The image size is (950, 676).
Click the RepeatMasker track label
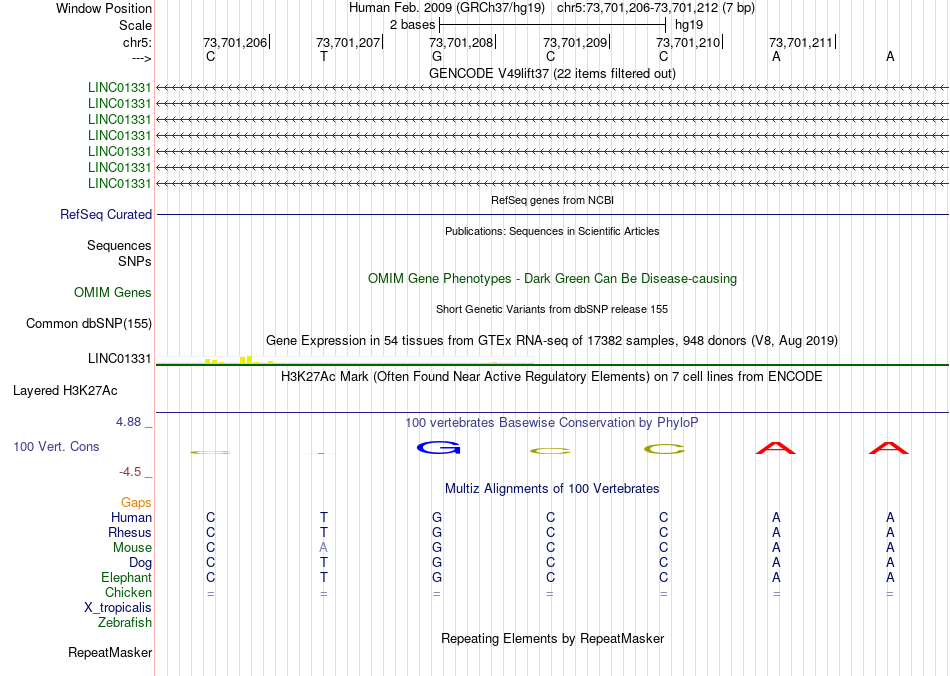coord(110,653)
